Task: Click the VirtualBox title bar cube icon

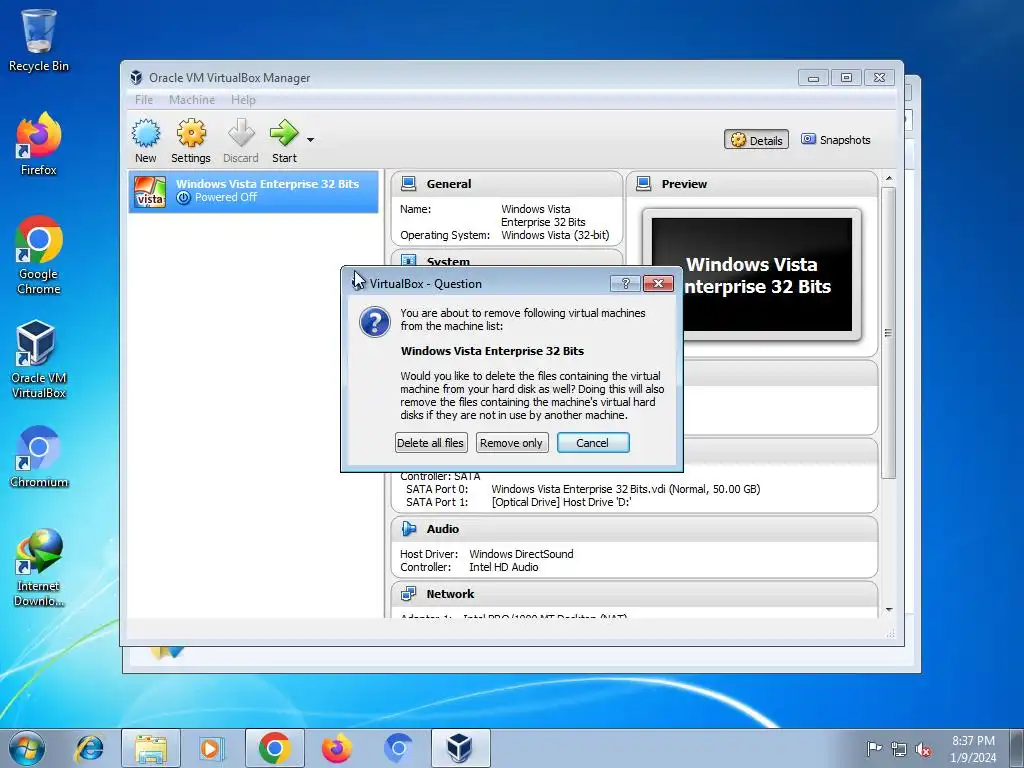Action: click(136, 78)
